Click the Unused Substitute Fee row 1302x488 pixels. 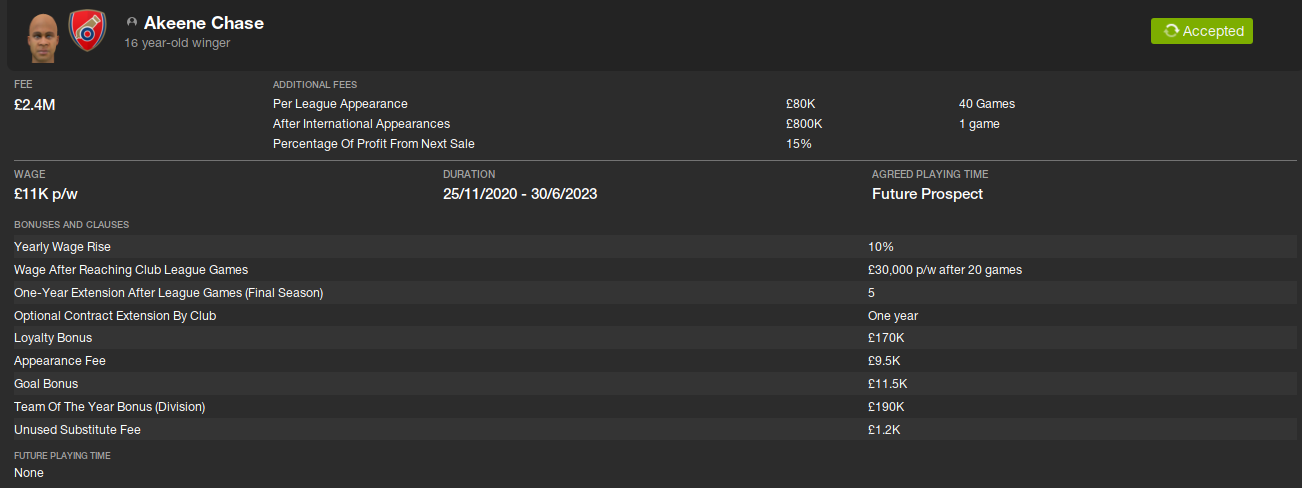[77, 430]
